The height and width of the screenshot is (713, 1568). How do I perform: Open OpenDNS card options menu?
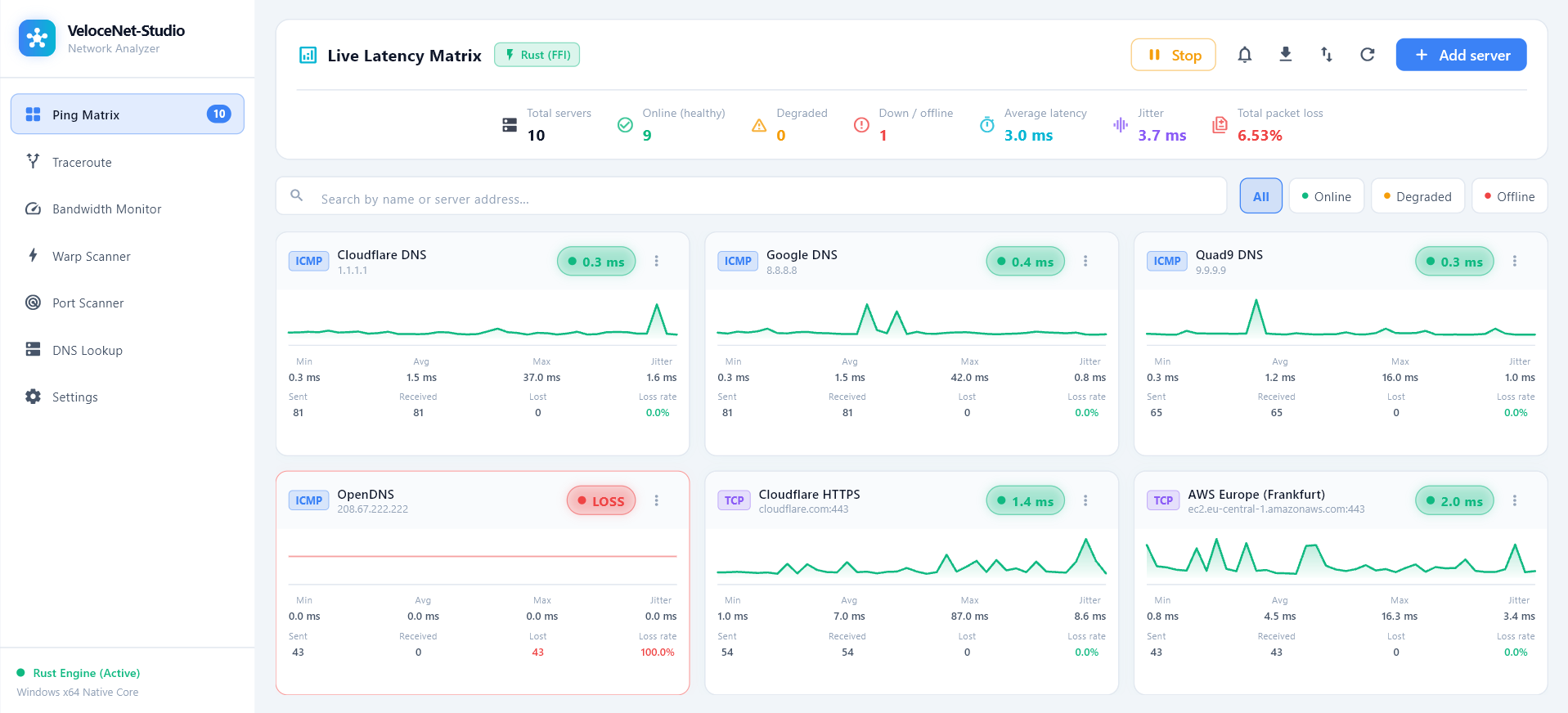coord(656,500)
